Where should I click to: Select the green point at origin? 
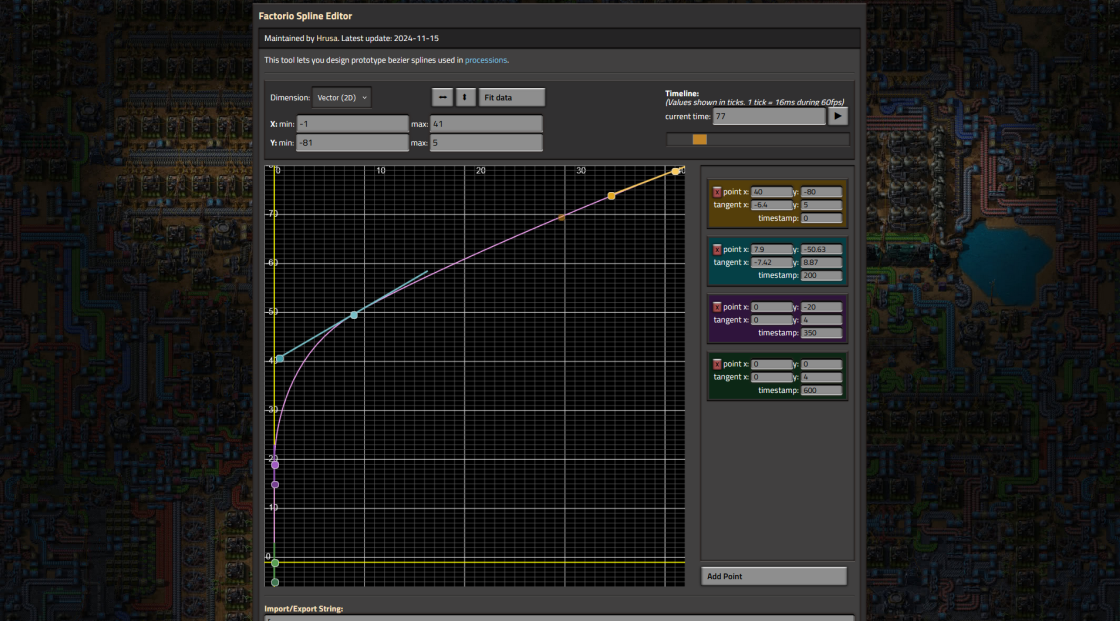(x=275, y=563)
